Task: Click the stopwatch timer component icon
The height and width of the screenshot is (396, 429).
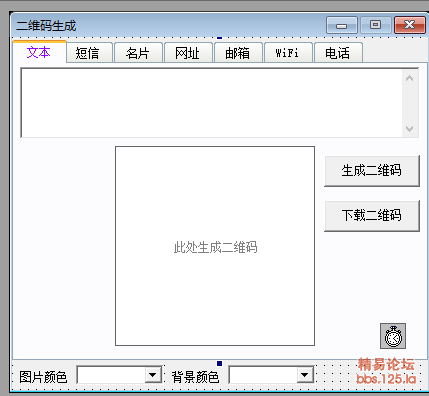Action: [x=393, y=336]
